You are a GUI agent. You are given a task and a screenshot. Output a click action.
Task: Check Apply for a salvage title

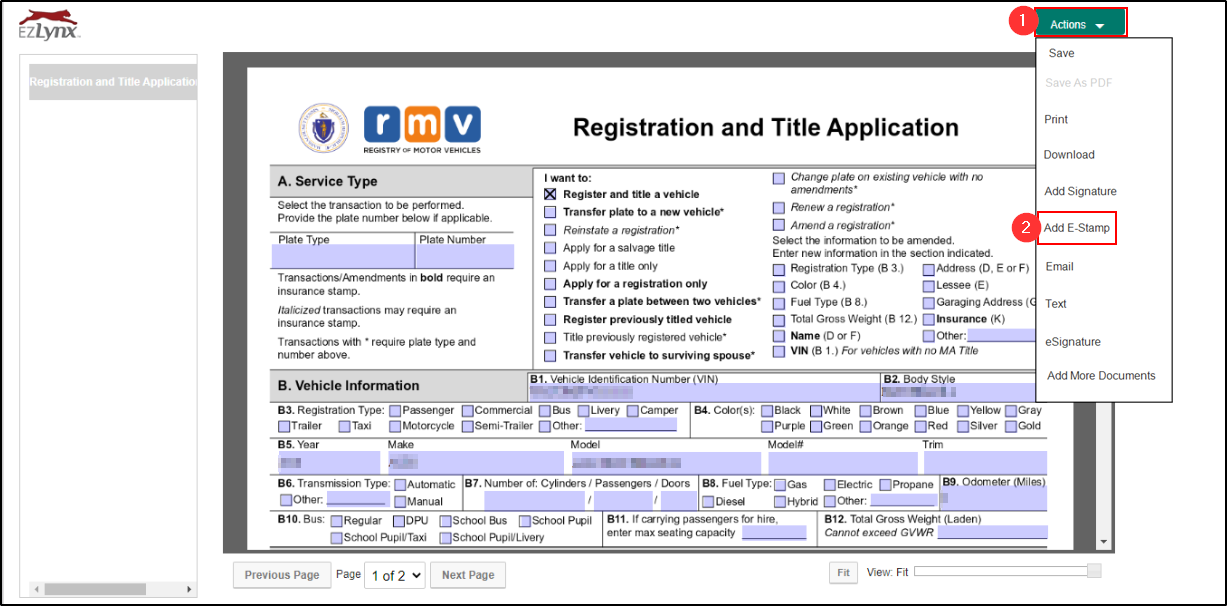click(x=550, y=248)
